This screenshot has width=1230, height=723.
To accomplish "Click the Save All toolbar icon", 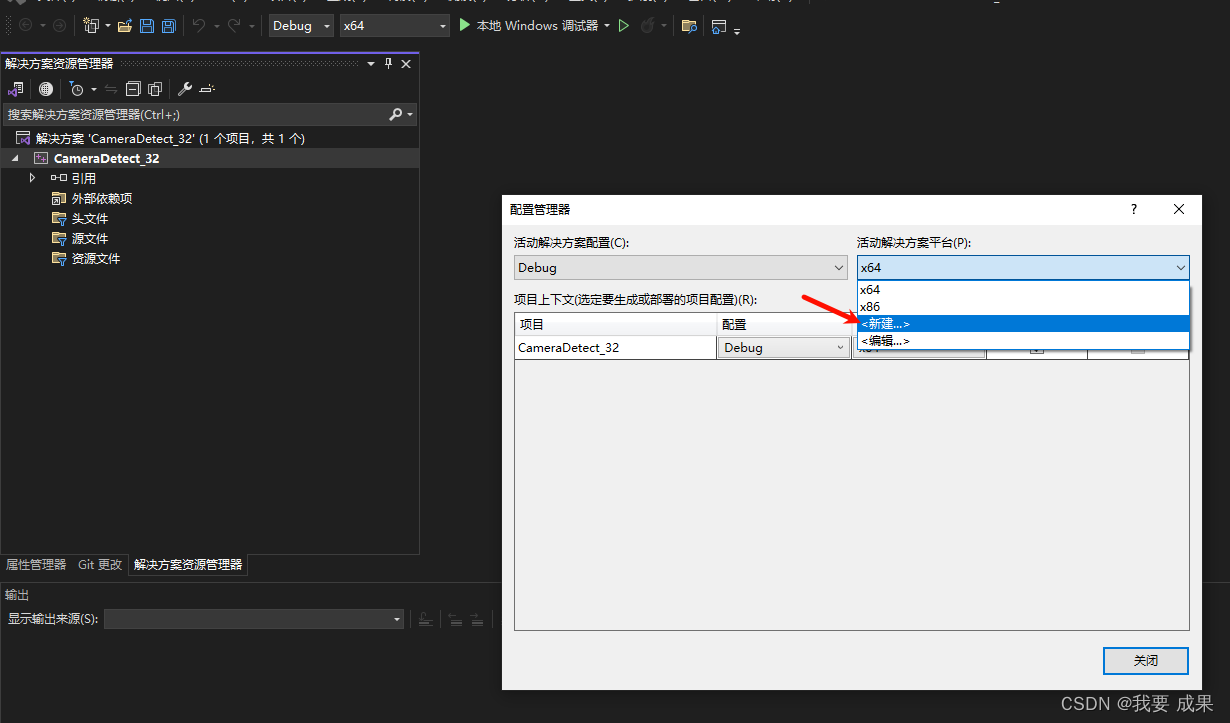I will point(168,26).
